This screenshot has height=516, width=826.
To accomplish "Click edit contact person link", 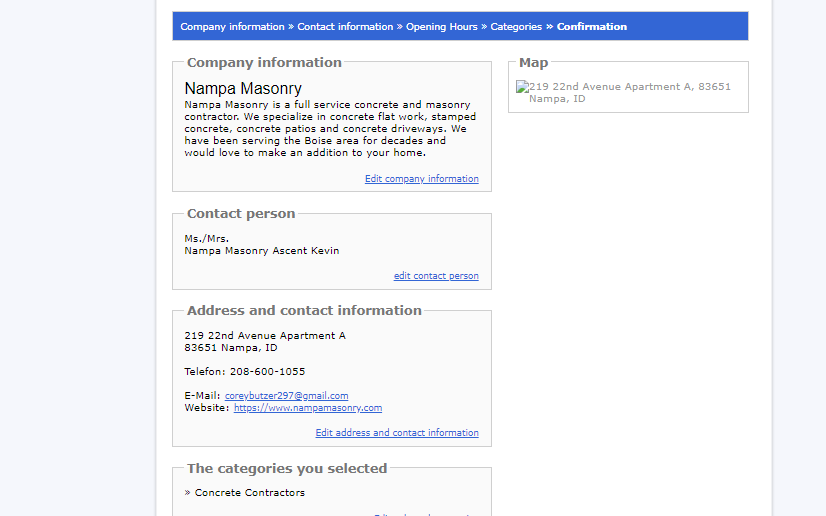I will [x=436, y=276].
